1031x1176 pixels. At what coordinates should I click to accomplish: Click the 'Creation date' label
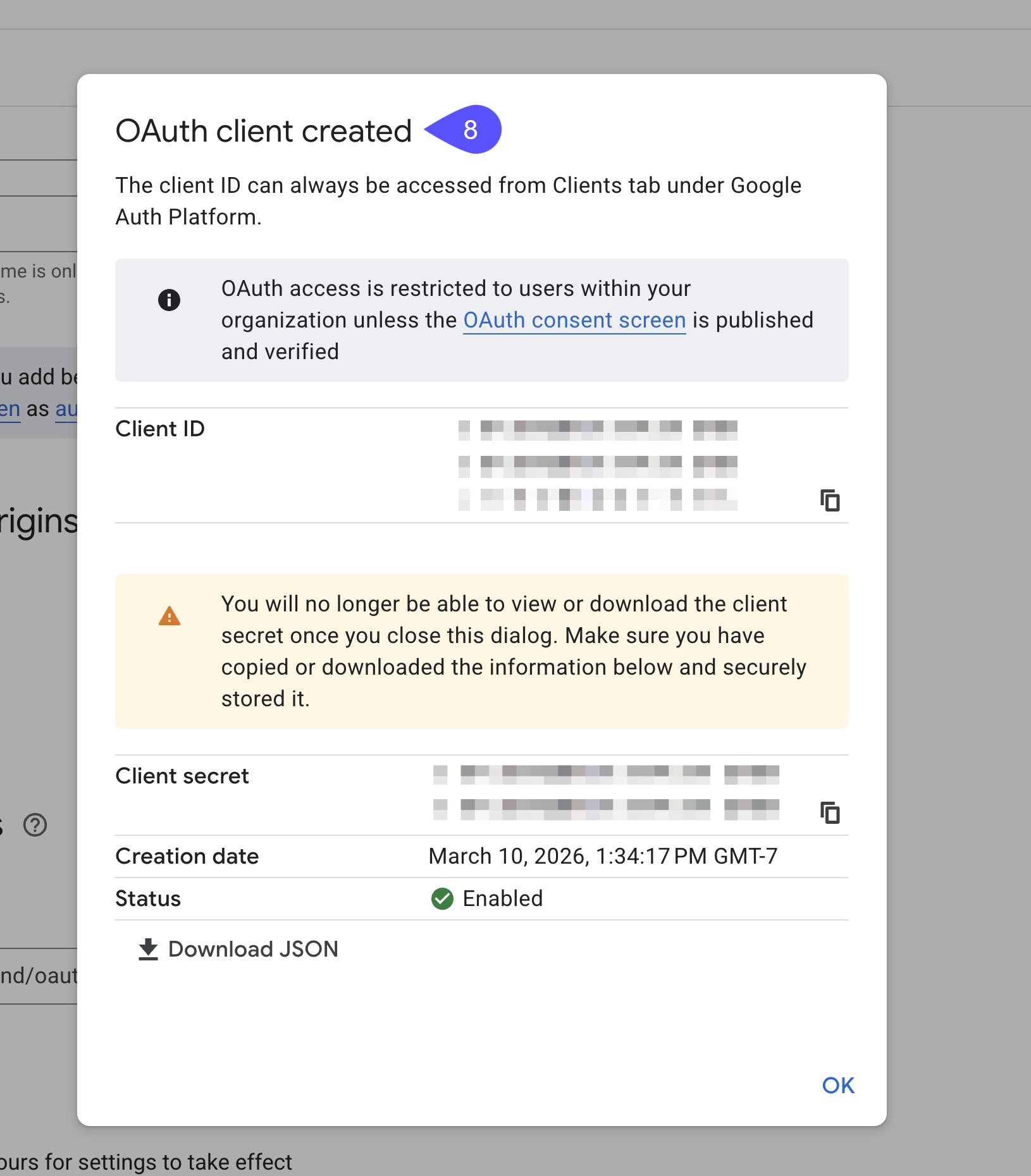(x=187, y=856)
